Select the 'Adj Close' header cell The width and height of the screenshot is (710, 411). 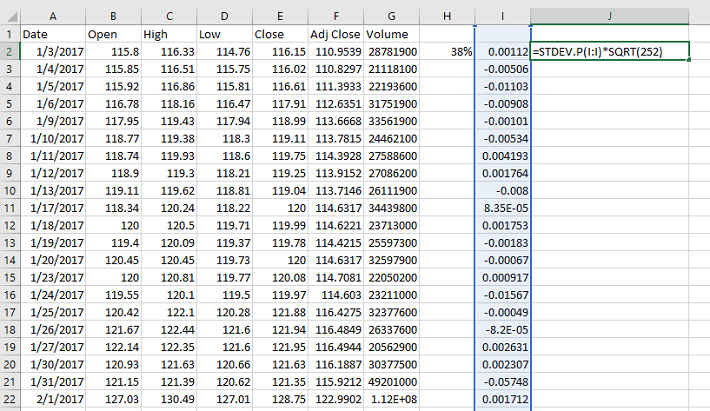tap(336, 33)
